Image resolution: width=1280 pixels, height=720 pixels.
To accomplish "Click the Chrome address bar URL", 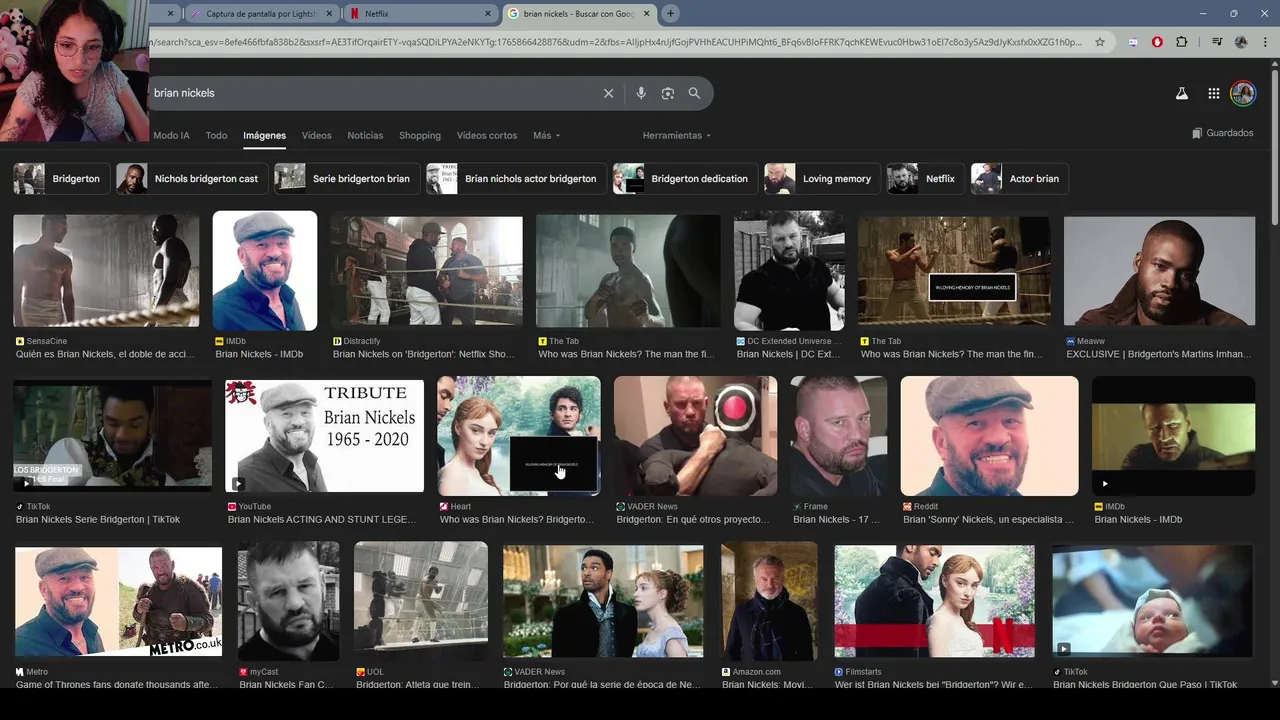I will (x=615, y=42).
